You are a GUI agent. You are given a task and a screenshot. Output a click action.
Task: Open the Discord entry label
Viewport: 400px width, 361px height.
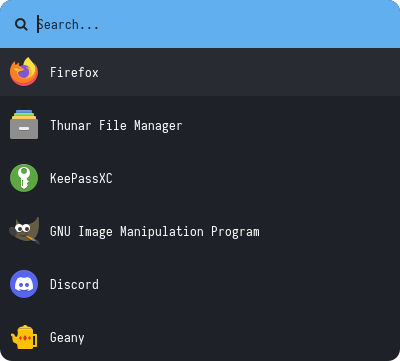click(74, 284)
